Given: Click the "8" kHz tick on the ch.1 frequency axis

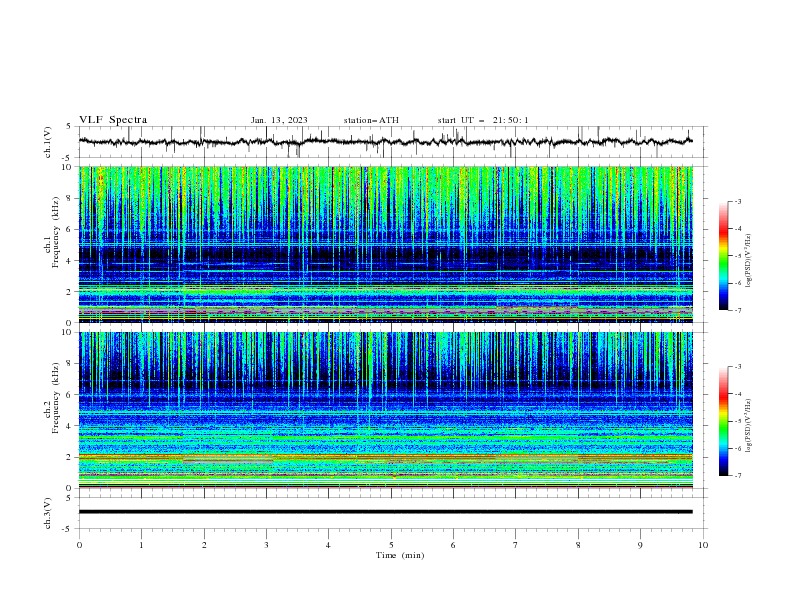Looking at the screenshot, I should pyautogui.click(x=70, y=198).
